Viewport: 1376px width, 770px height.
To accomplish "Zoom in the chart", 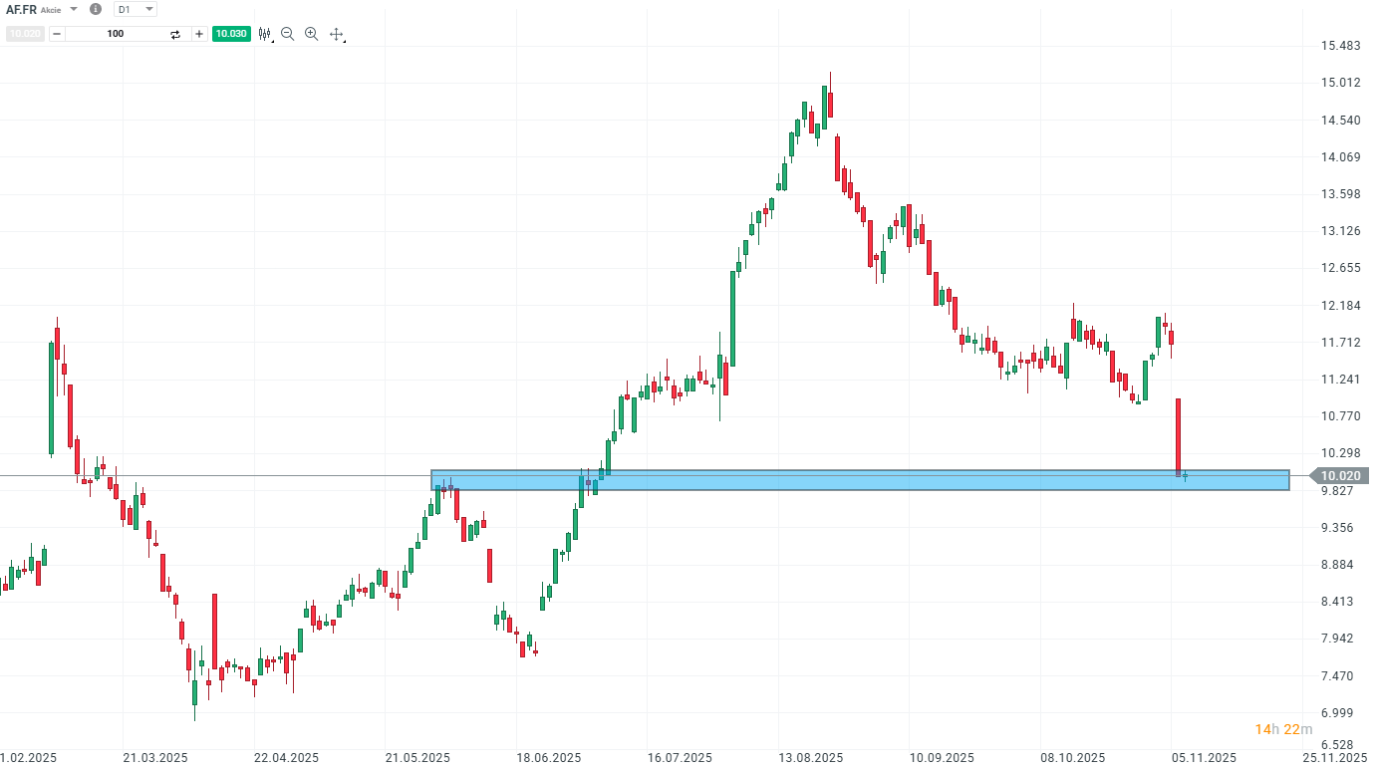I will pos(311,34).
